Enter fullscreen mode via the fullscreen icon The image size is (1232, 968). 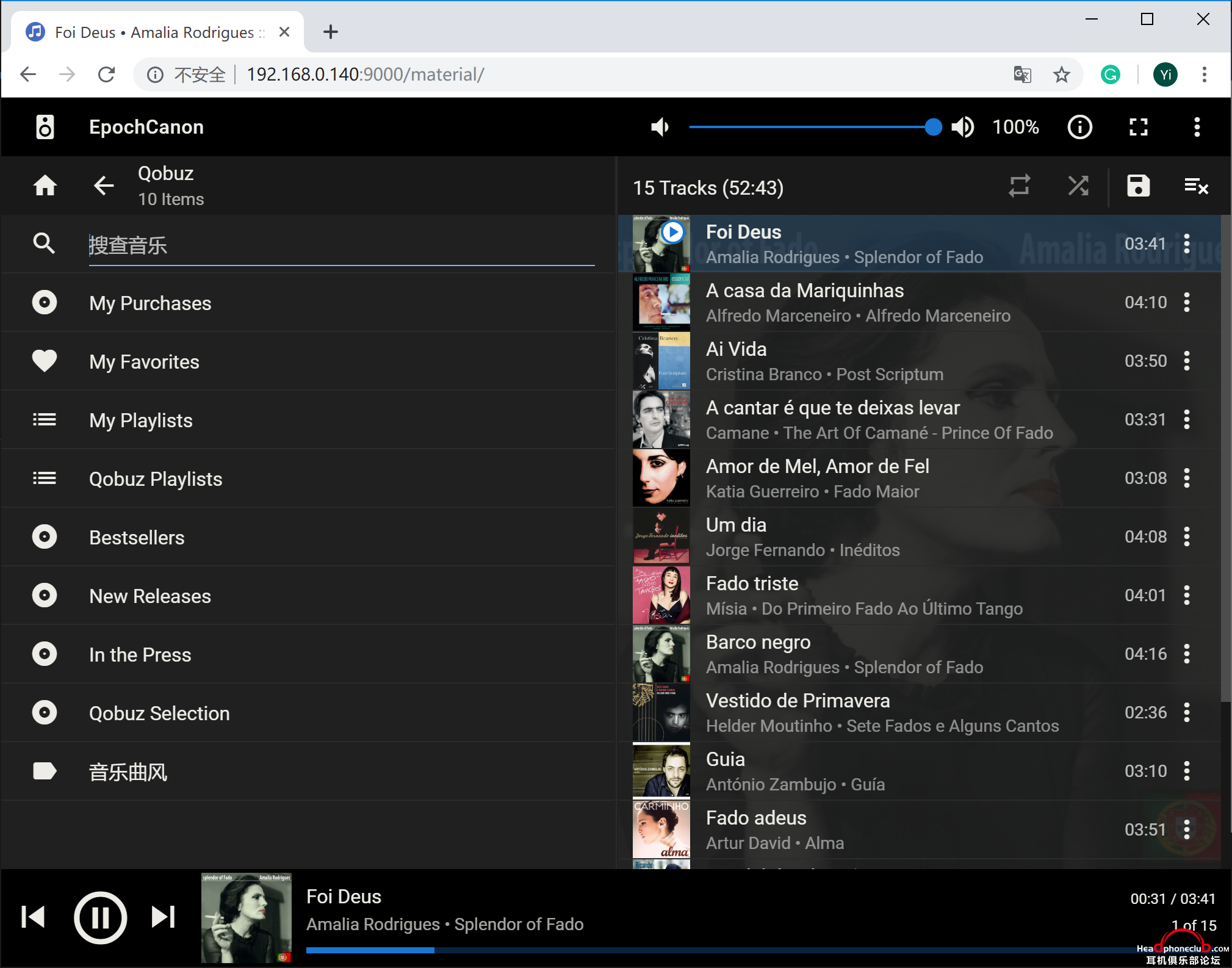point(1138,127)
